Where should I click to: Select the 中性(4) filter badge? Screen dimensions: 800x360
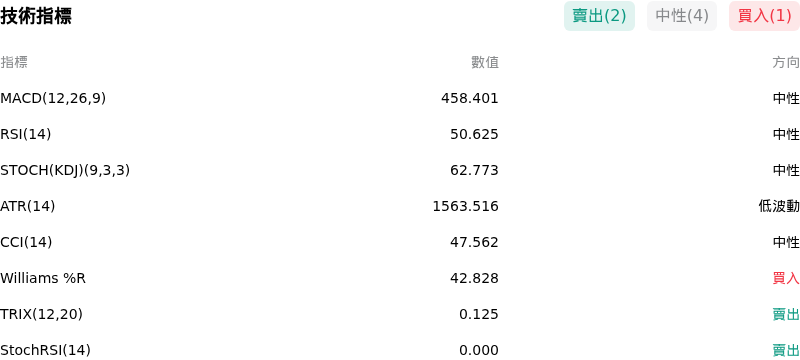coord(682,16)
